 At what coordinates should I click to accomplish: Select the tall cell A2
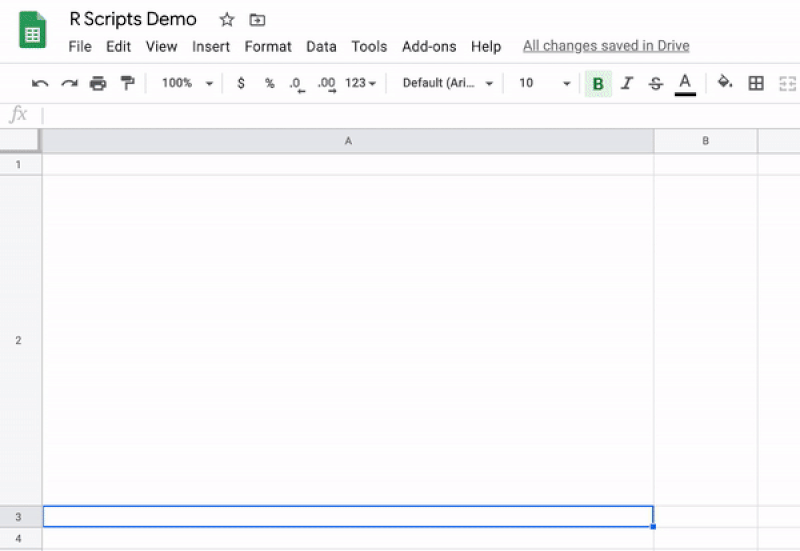click(348, 340)
